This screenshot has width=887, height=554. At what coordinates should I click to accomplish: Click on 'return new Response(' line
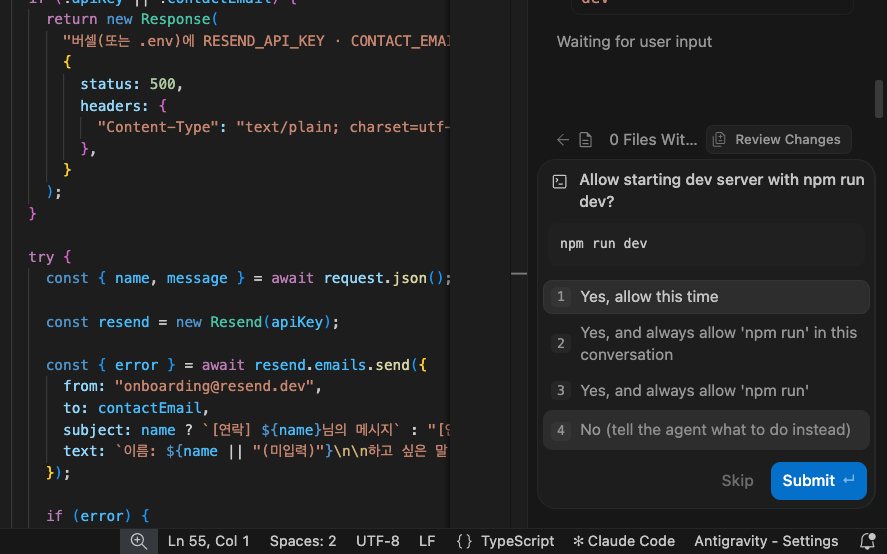[x=132, y=19]
